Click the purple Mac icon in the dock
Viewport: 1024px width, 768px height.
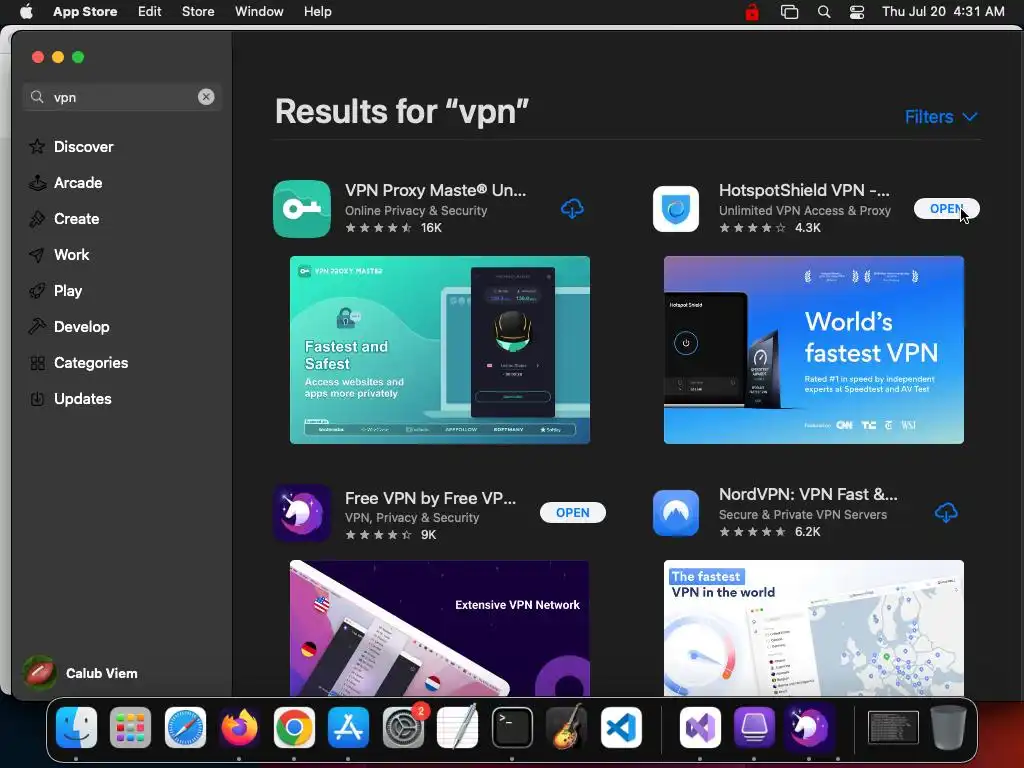point(754,728)
